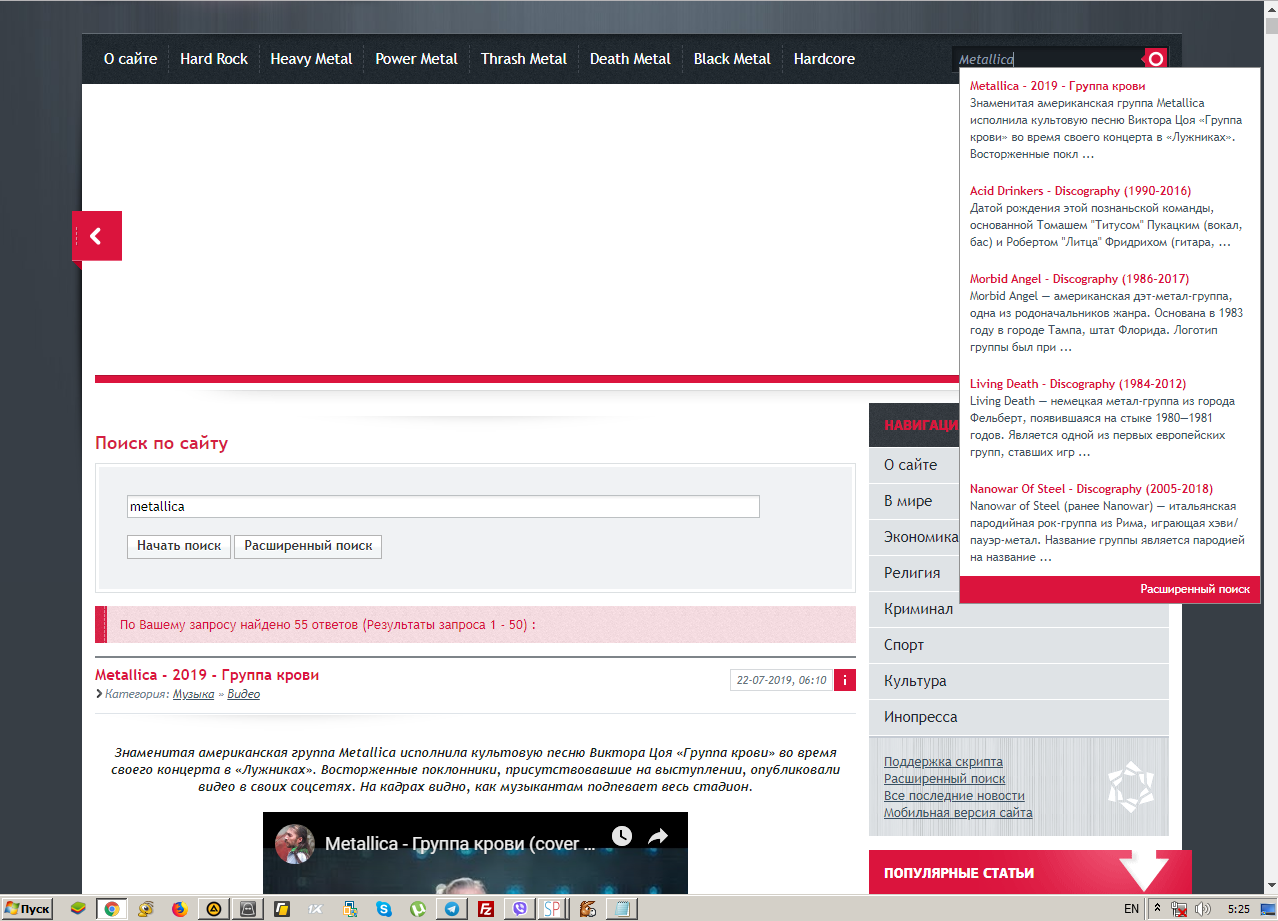Open the Heavy Metal menu item
This screenshot has width=1278, height=921.
tap(311, 59)
